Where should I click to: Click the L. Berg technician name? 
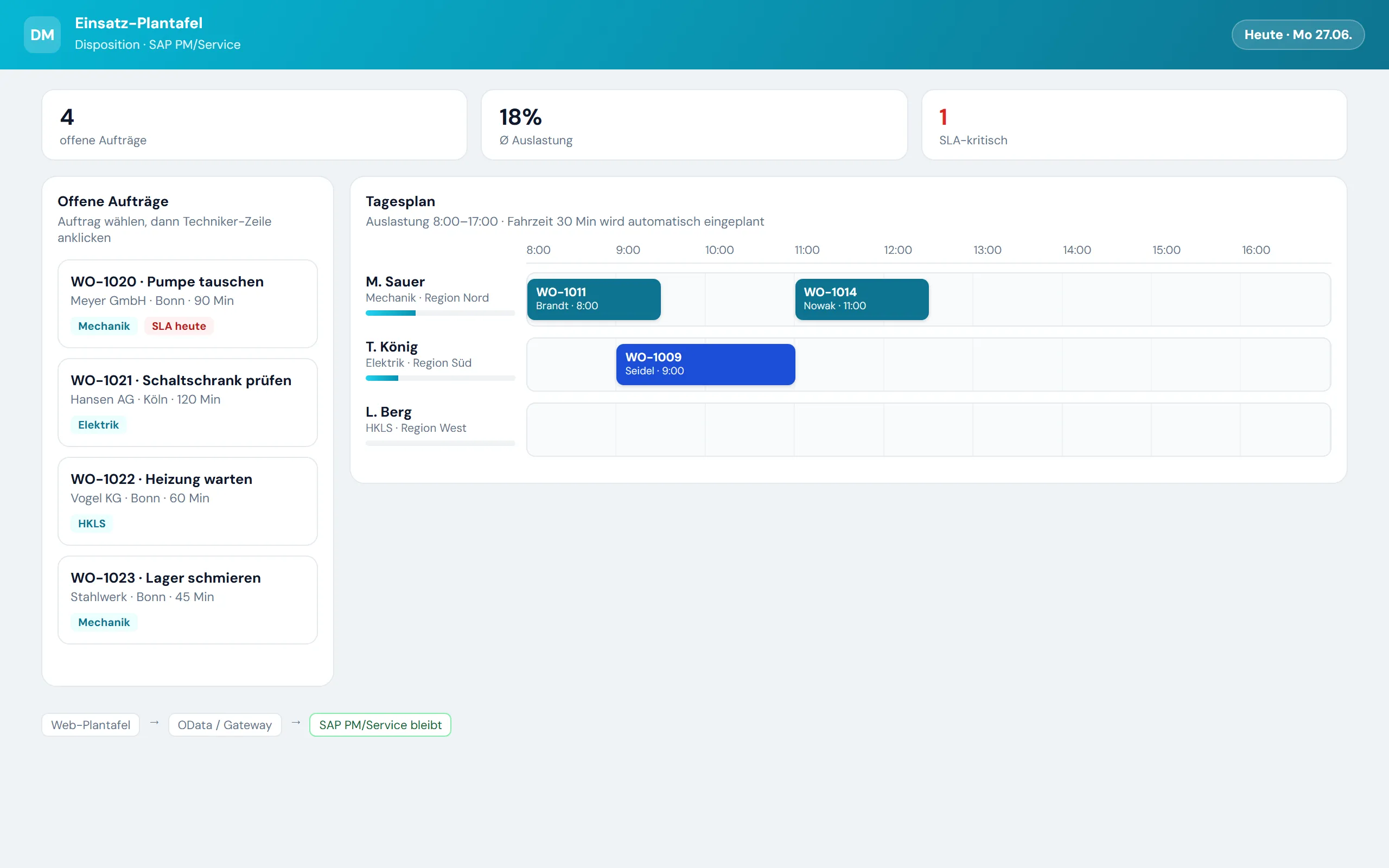[388, 412]
